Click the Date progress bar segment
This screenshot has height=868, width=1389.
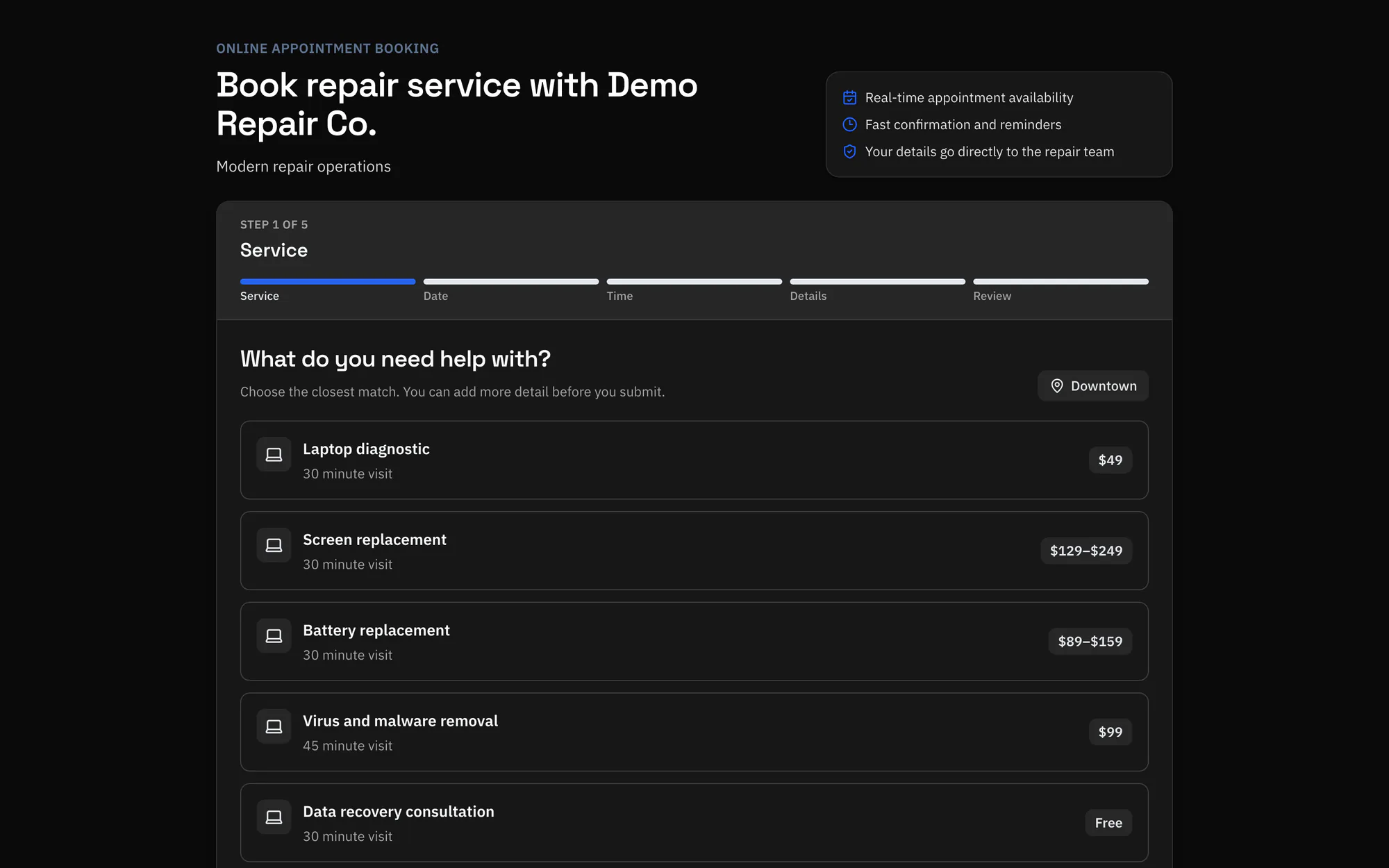point(511,282)
